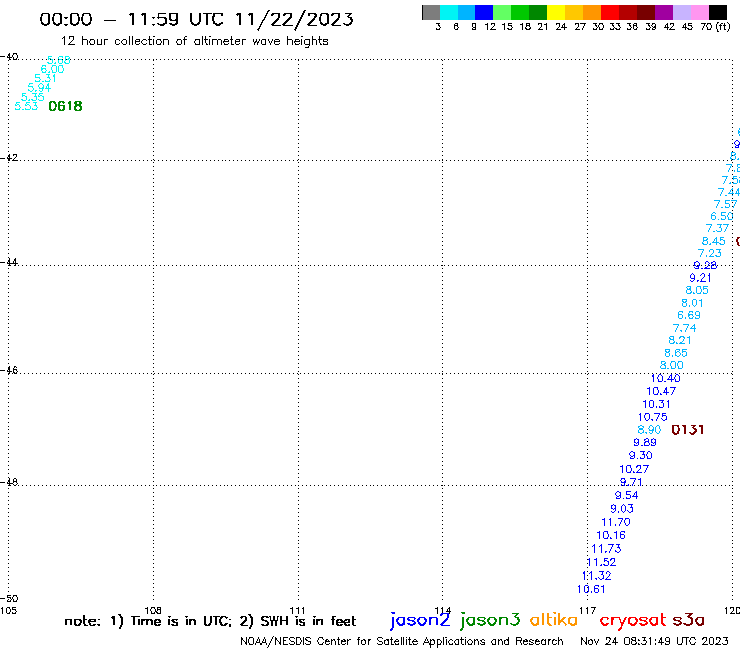Click the purple swatch in the color scale
The image size is (740, 650).
click(x=664, y=12)
